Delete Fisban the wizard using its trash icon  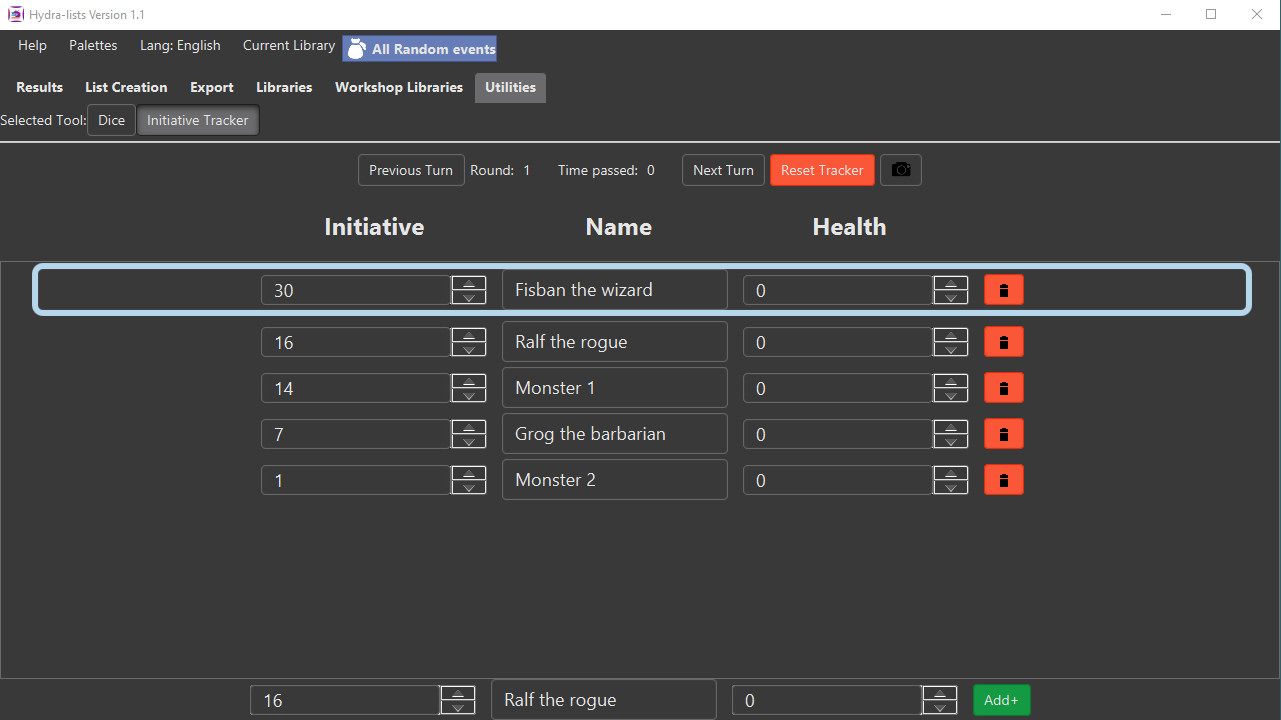[1003, 289]
